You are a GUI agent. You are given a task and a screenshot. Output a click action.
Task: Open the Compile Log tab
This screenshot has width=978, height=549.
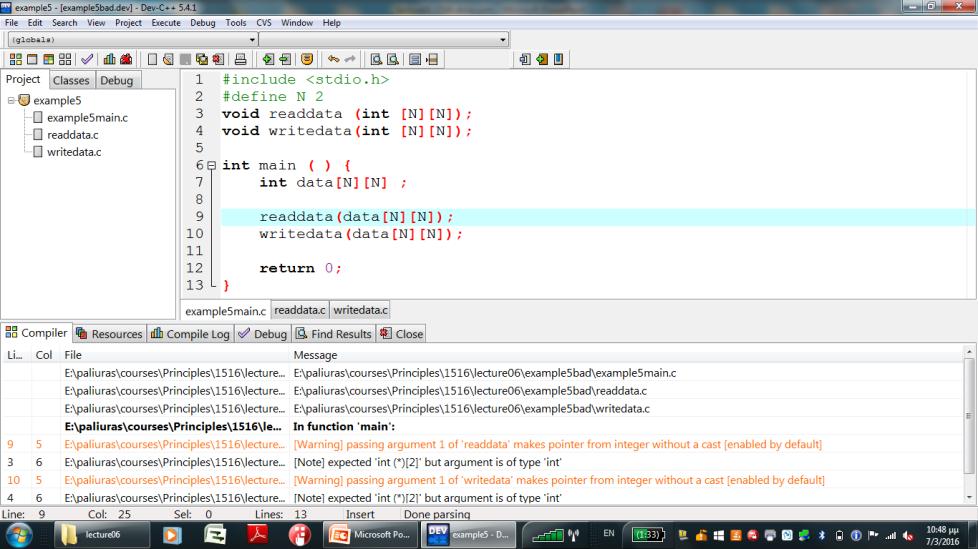(x=191, y=334)
